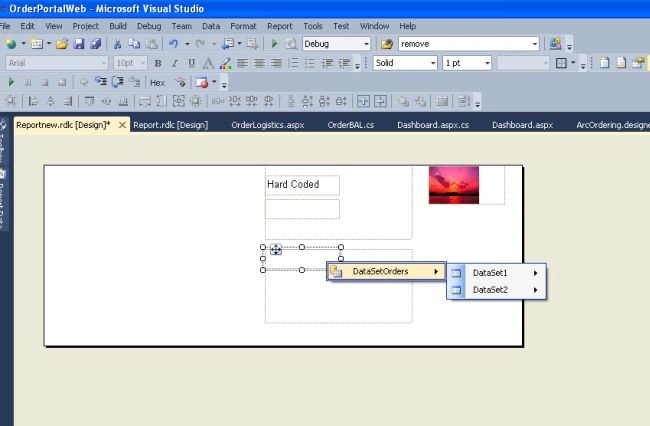Click the numbered list icon

coord(293,63)
